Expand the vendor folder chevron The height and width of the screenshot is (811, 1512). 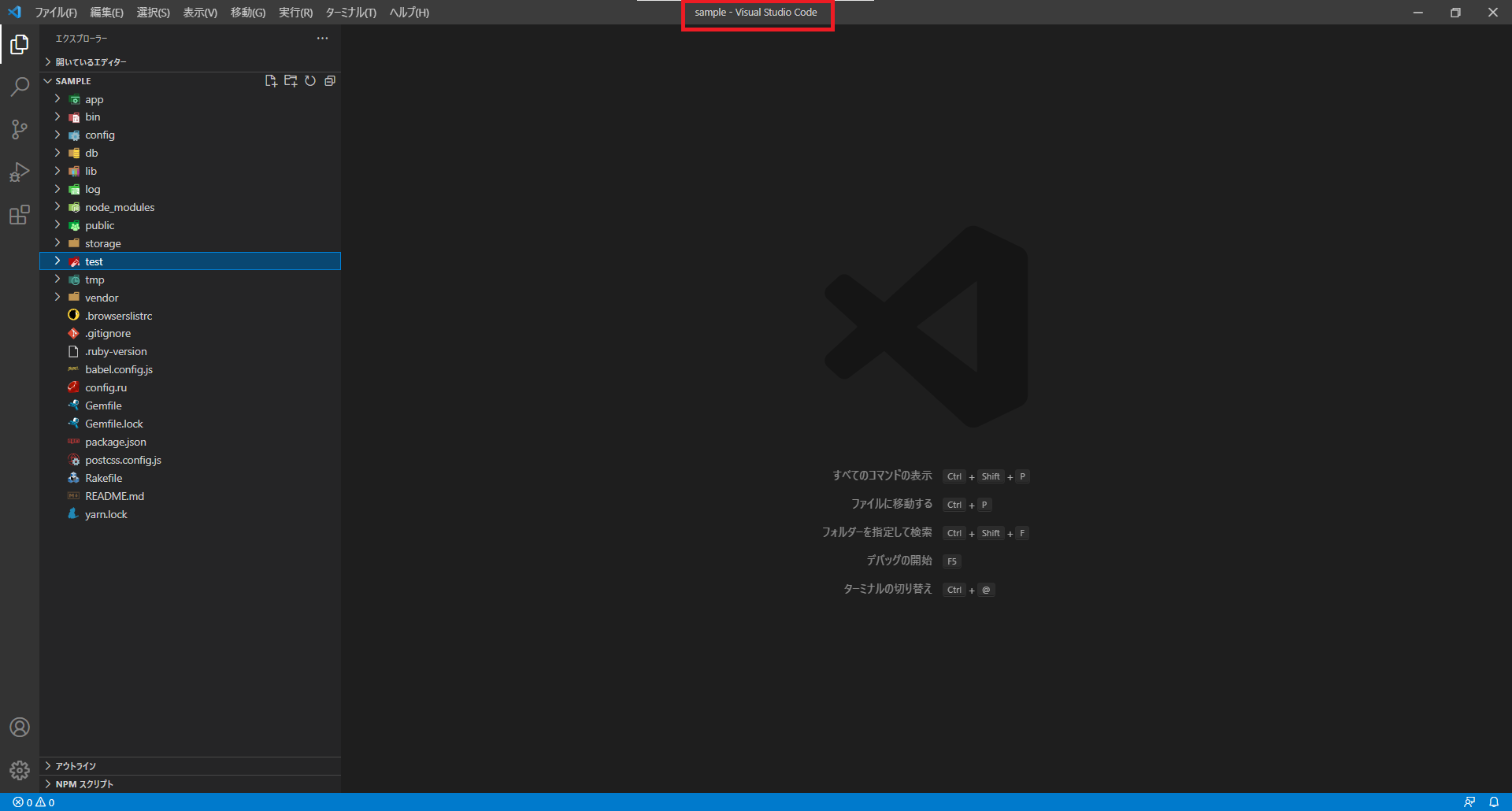(57, 297)
